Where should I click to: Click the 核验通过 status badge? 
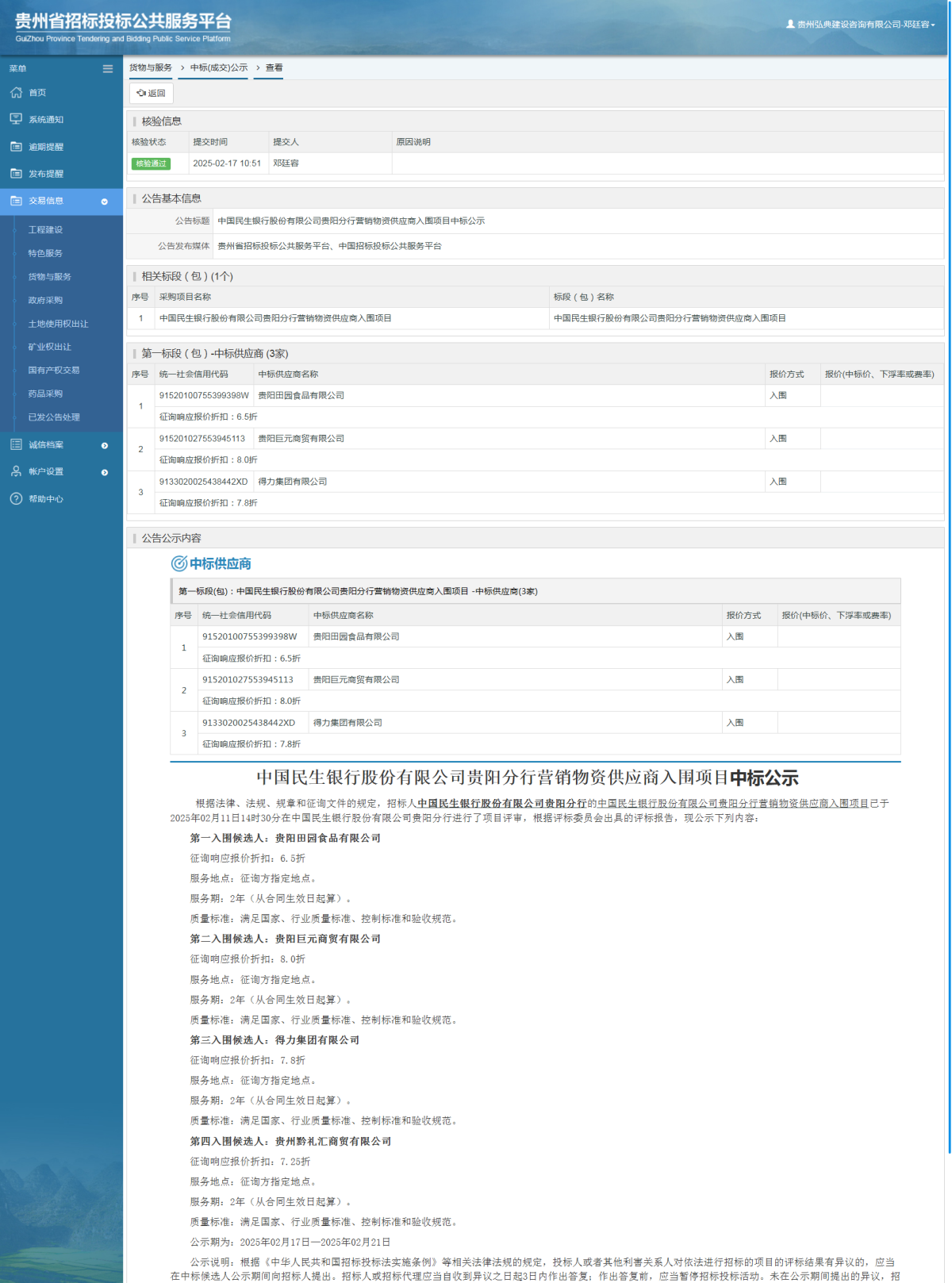(151, 163)
